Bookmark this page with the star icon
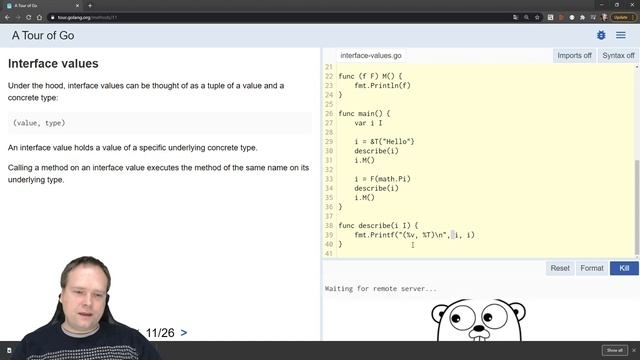This screenshot has height=360, width=640. click(x=537, y=18)
